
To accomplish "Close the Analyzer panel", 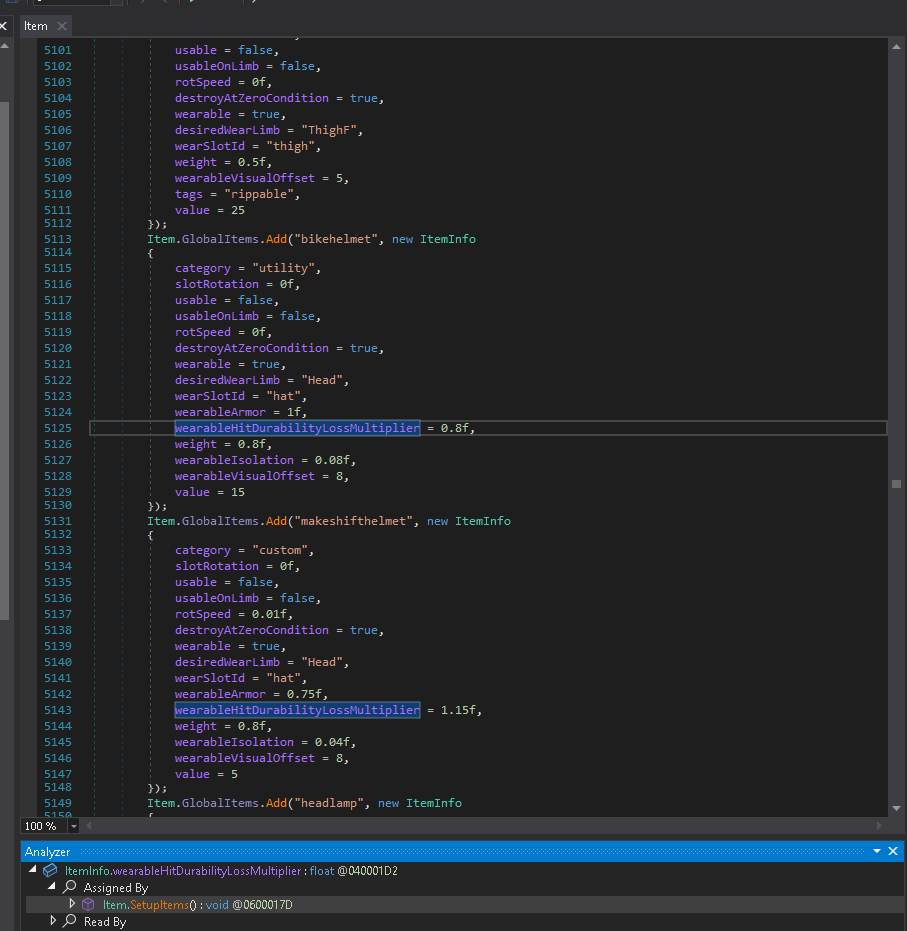I will [x=893, y=851].
